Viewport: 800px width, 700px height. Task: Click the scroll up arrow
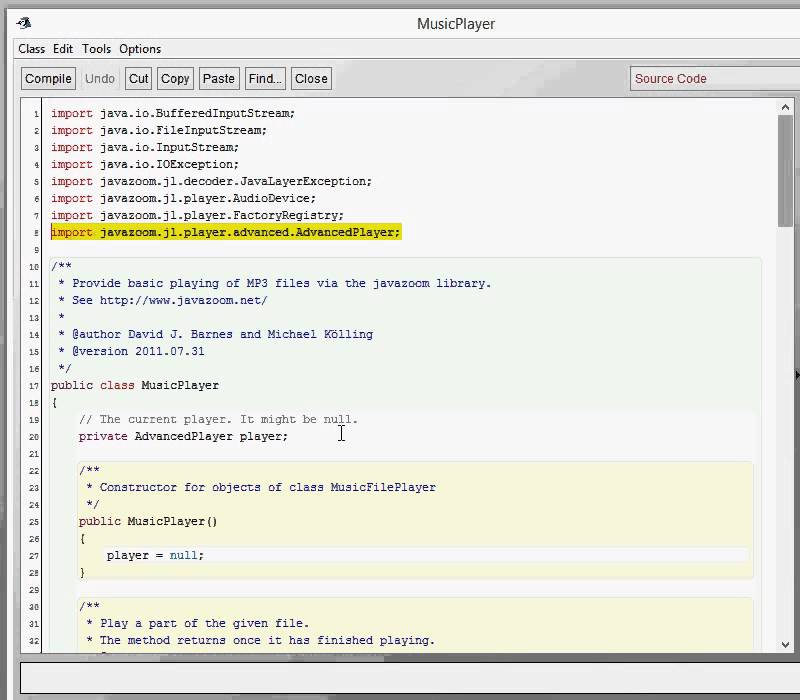785,107
